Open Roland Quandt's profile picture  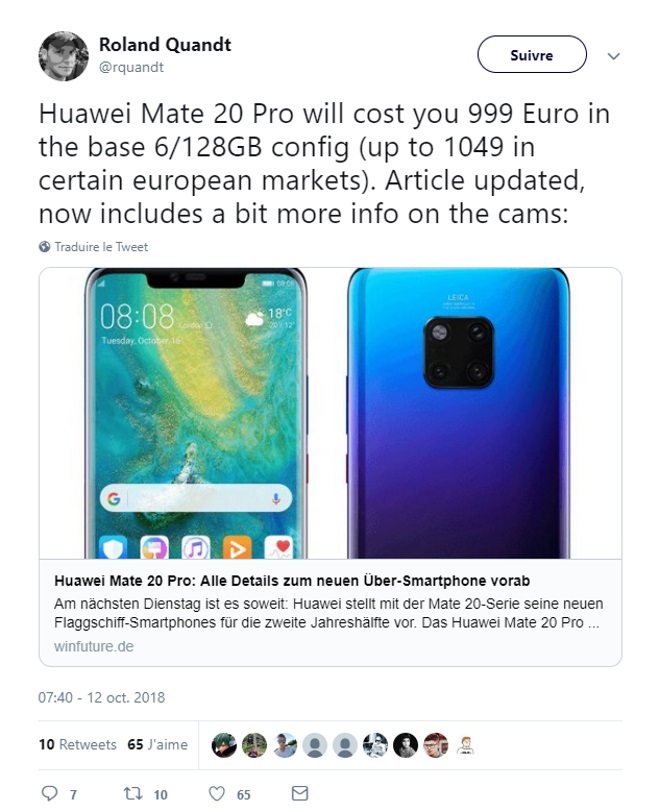tap(63, 56)
